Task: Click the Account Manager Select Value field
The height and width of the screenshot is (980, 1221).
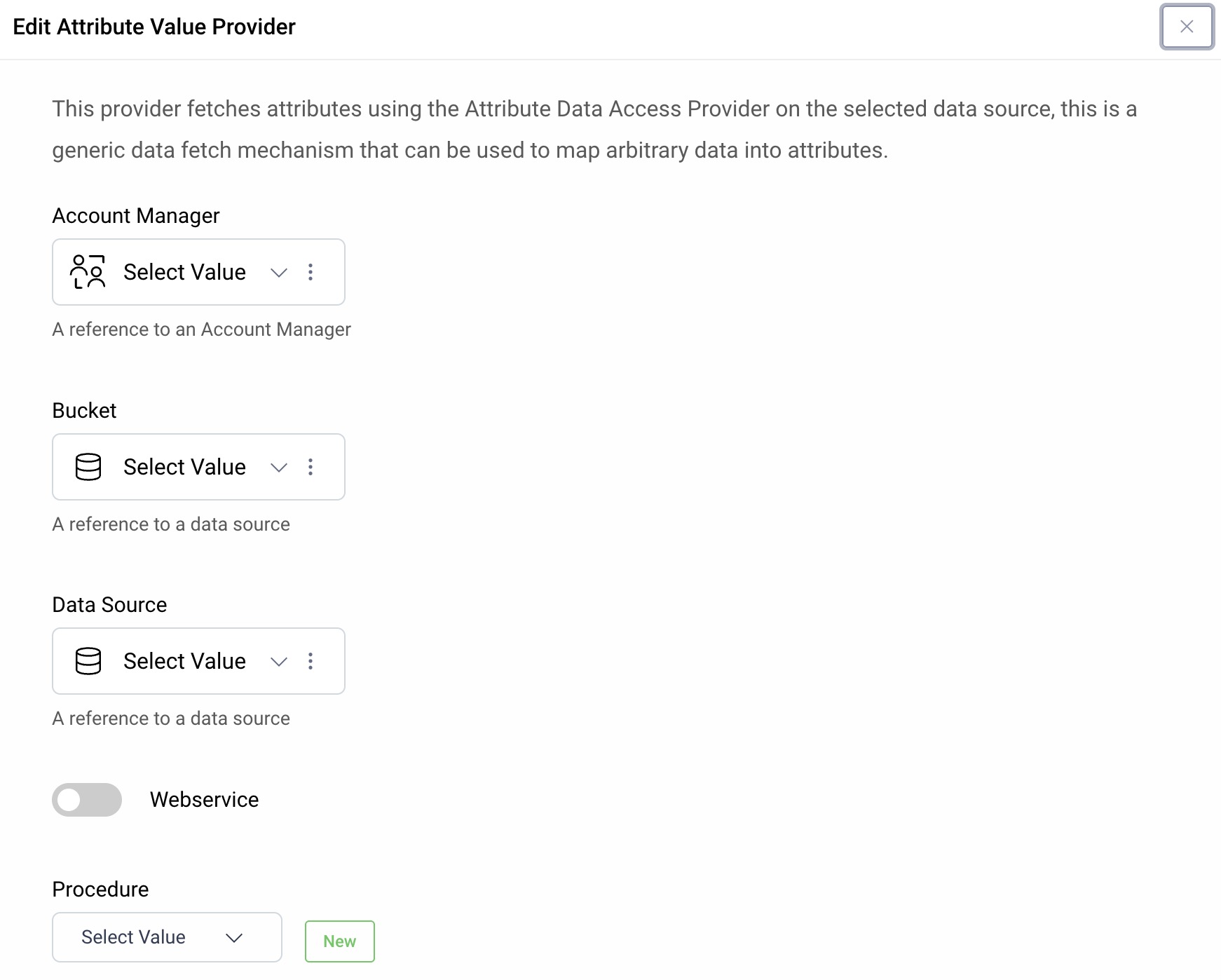Action: pos(184,273)
